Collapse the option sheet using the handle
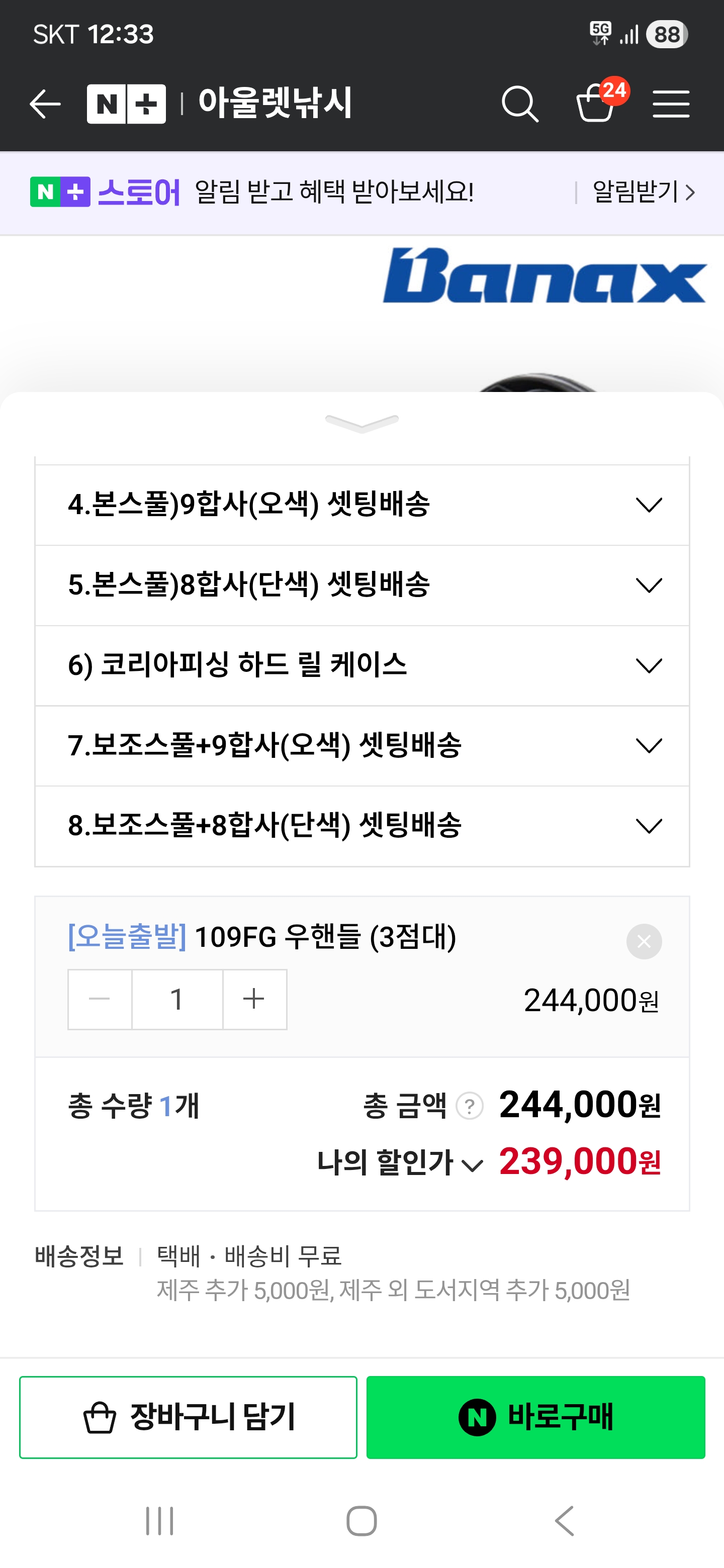 click(361, 423)
